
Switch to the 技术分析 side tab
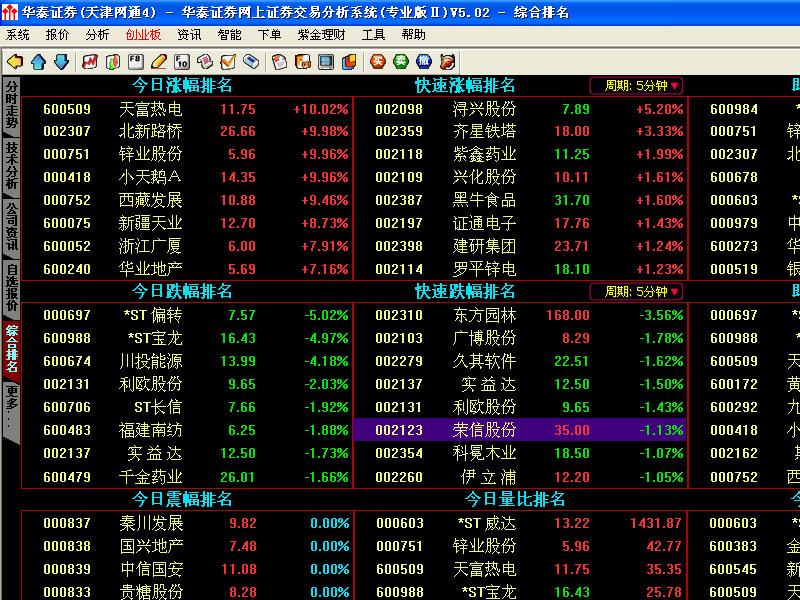click(x=11, y=166)
